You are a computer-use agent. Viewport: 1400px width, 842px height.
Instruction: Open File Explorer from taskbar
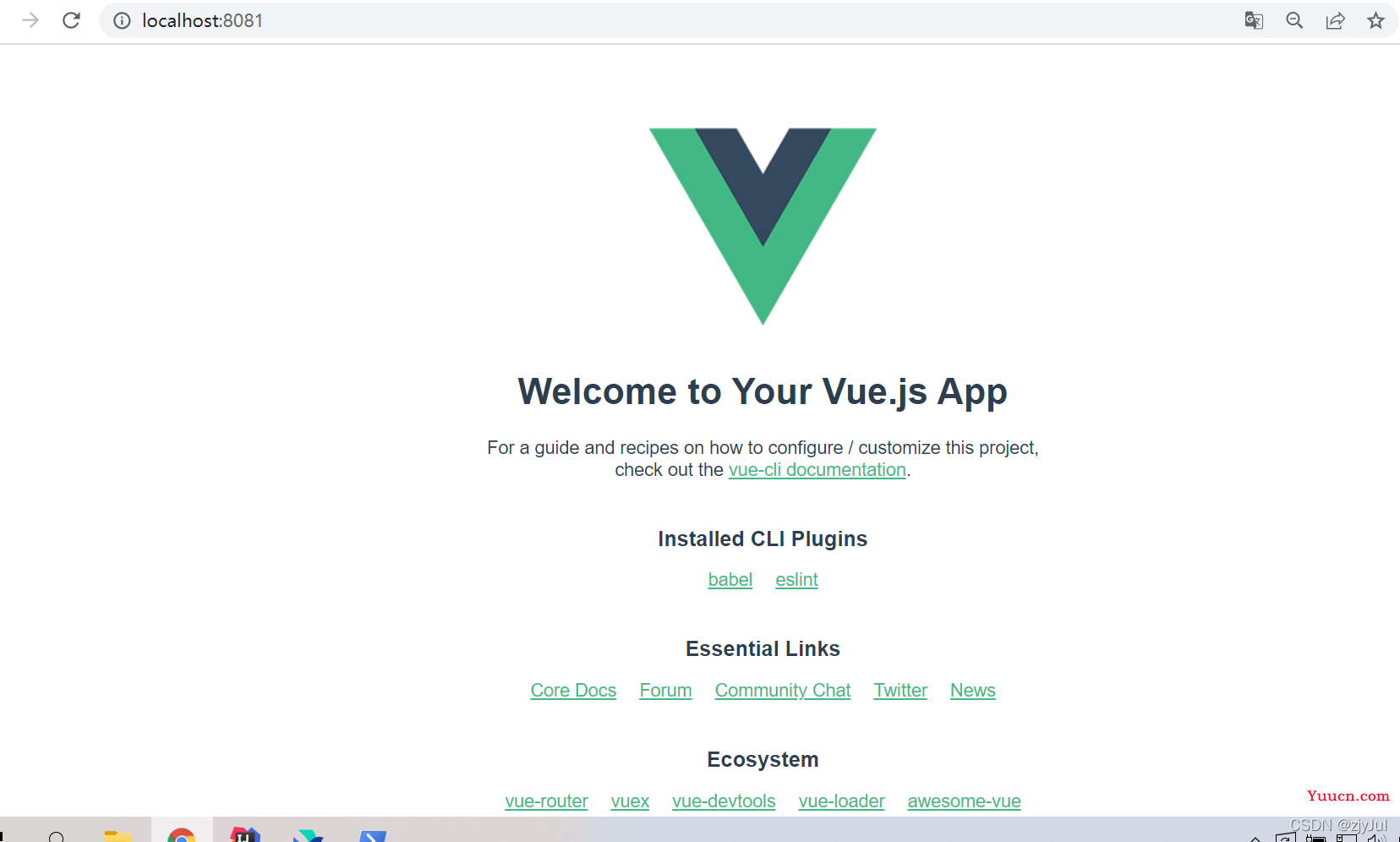tap(118, 835)
